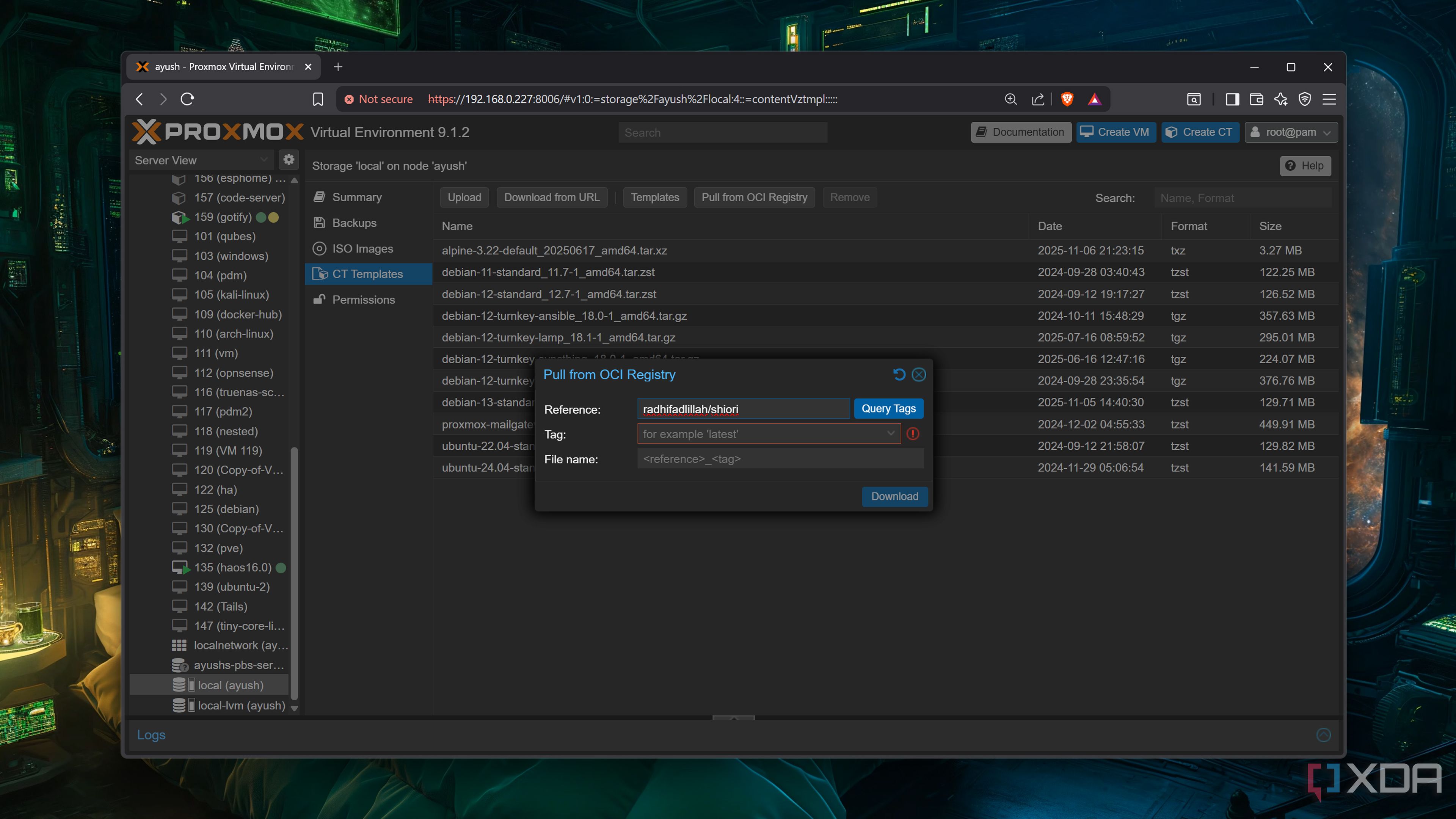Click the share page icon
The height and width of the screenshot is (819, 1456).
[1038, 99]
